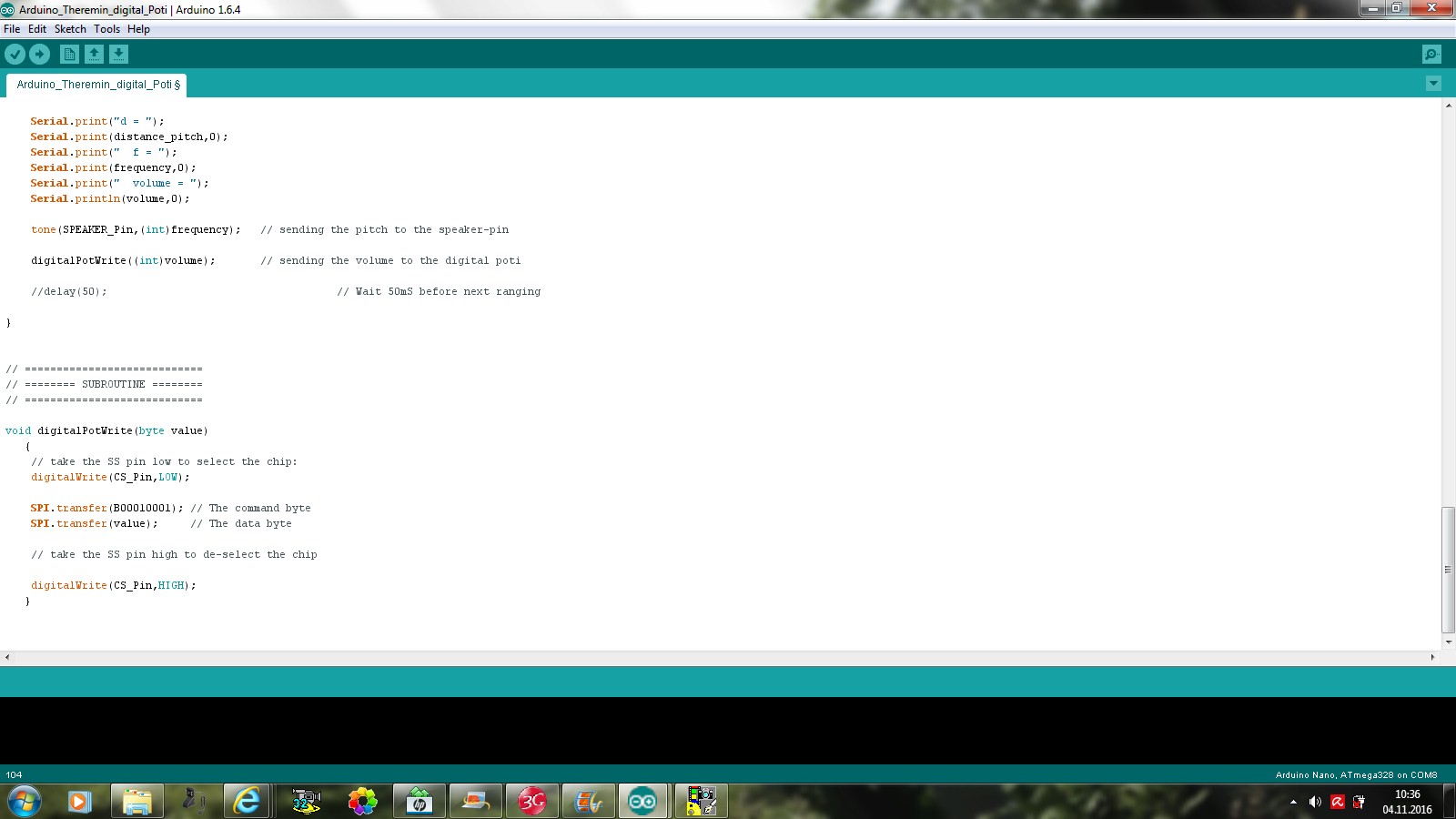The height and width of the screenshot is (819, 1456).
Task: Click the line 'Serial.print("d = ");'
Action: tap(97, 121)
